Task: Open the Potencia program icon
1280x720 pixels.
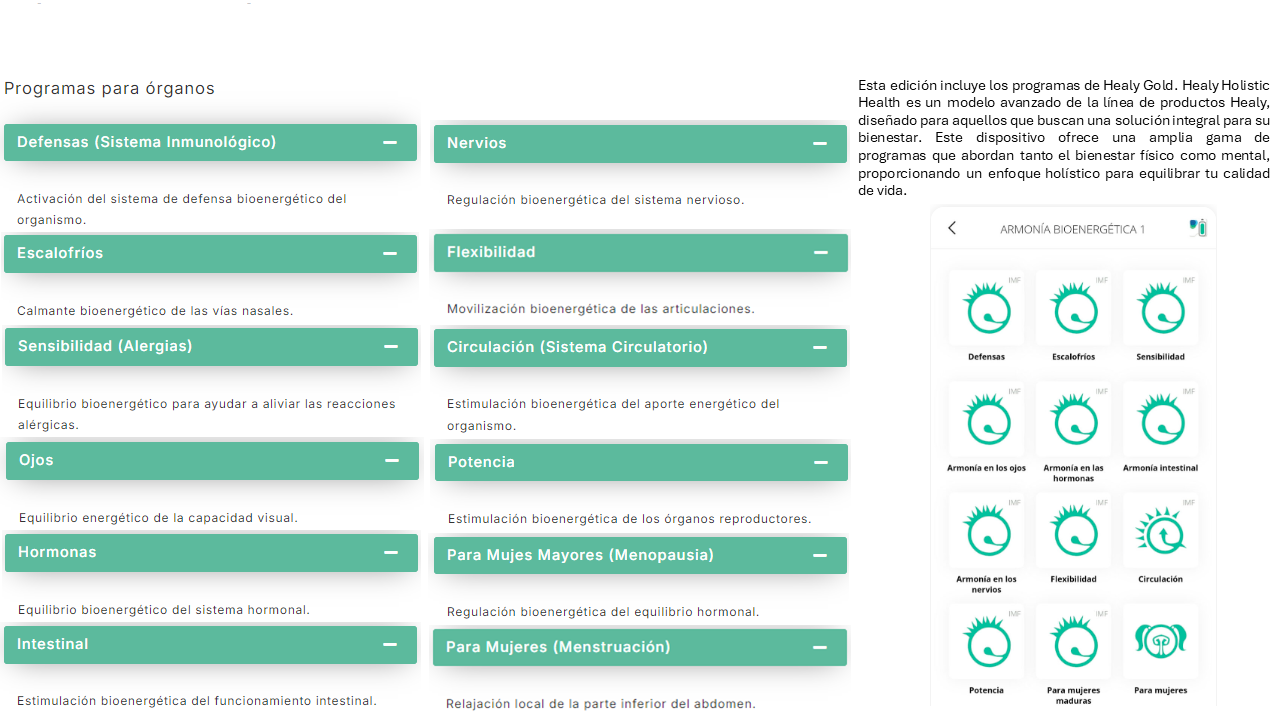Action: click(986, 642)
